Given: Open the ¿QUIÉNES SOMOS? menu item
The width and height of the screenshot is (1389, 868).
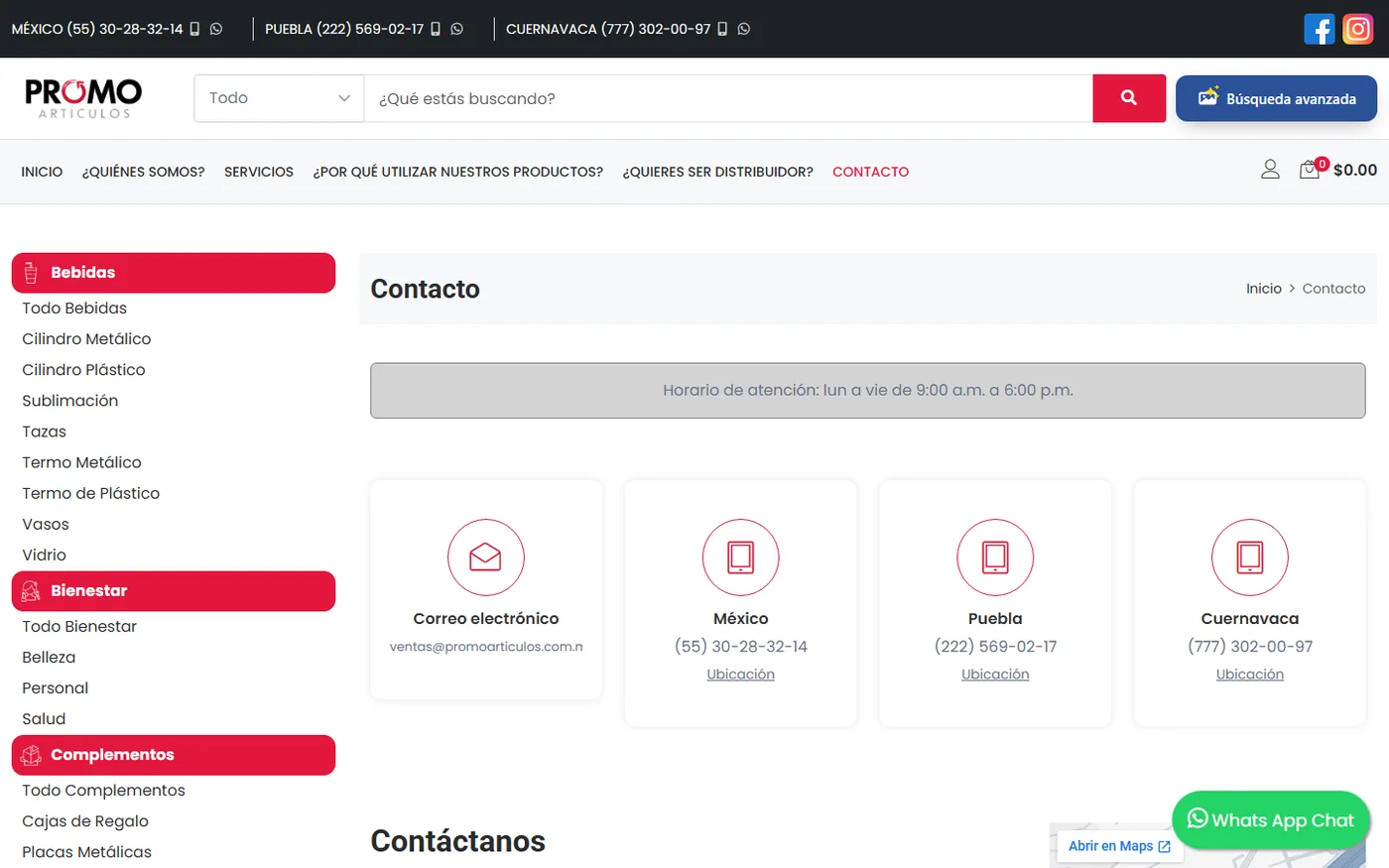Looking at the screenshot, I should point(144,172).
